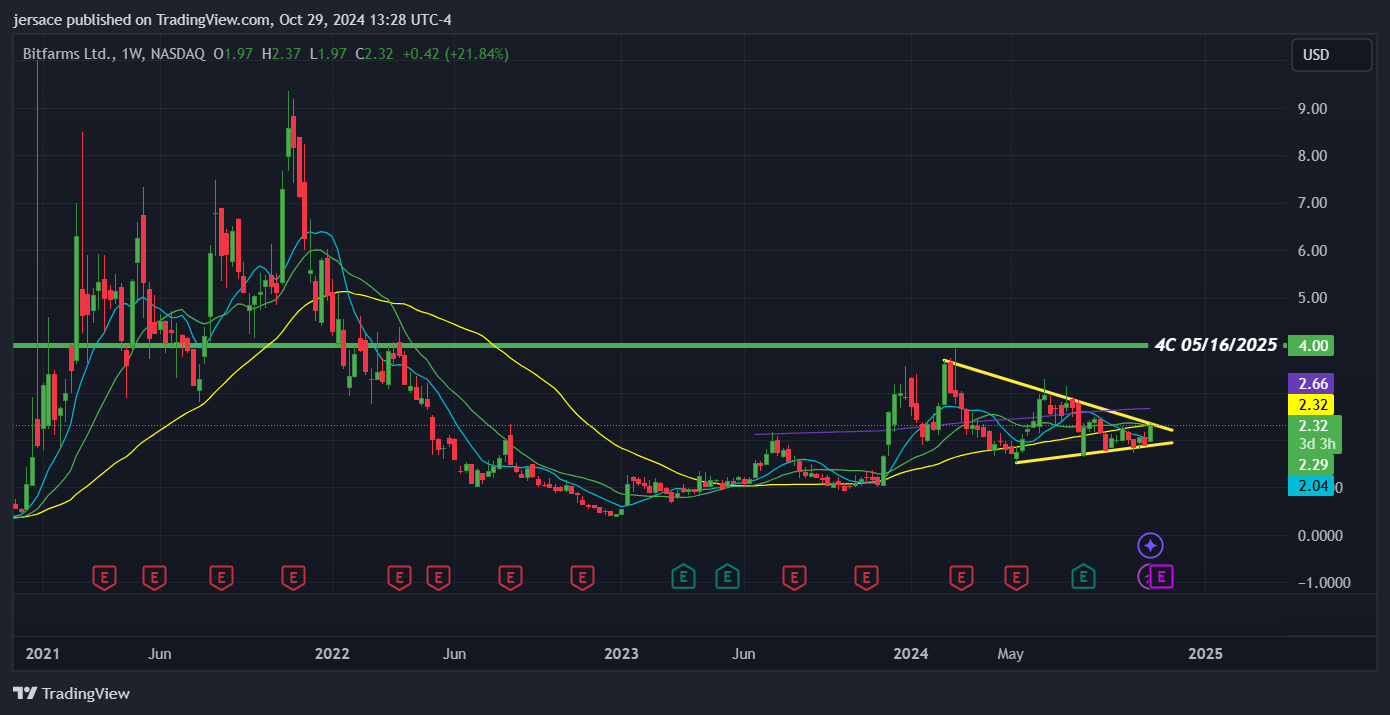Click the cyan 2.04 price label
1390x715 pixels.
(x=1313, y=487)
